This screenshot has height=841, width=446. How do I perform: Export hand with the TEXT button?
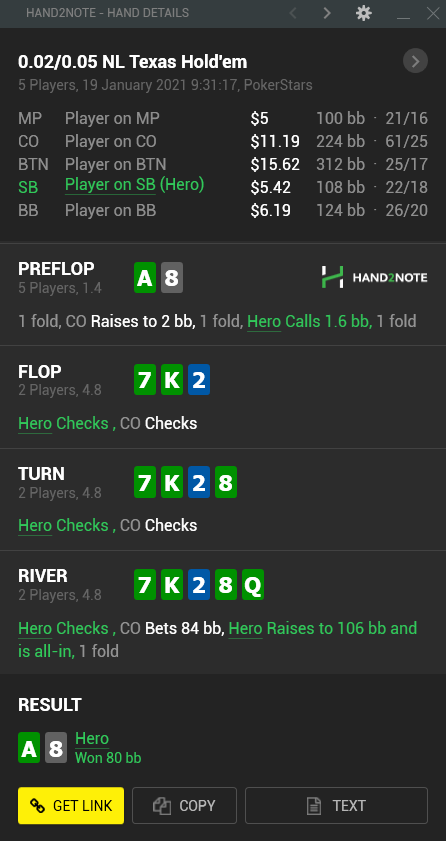click(x=337, y=805)
